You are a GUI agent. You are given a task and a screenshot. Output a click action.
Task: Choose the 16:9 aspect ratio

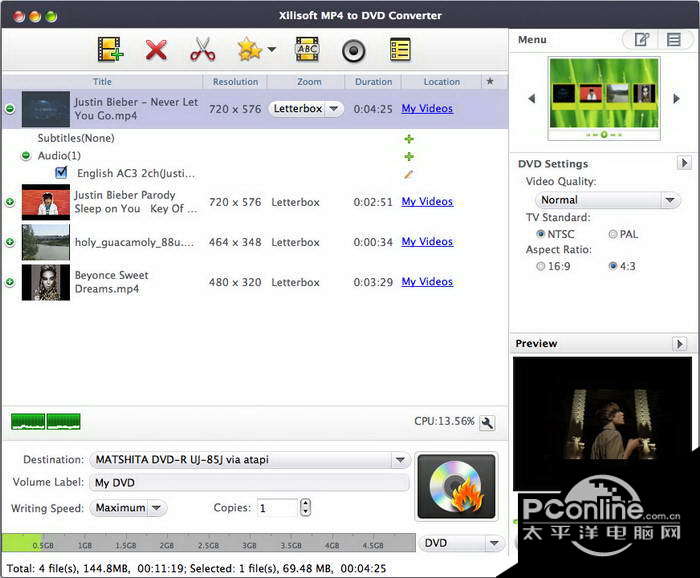(541, 266)
